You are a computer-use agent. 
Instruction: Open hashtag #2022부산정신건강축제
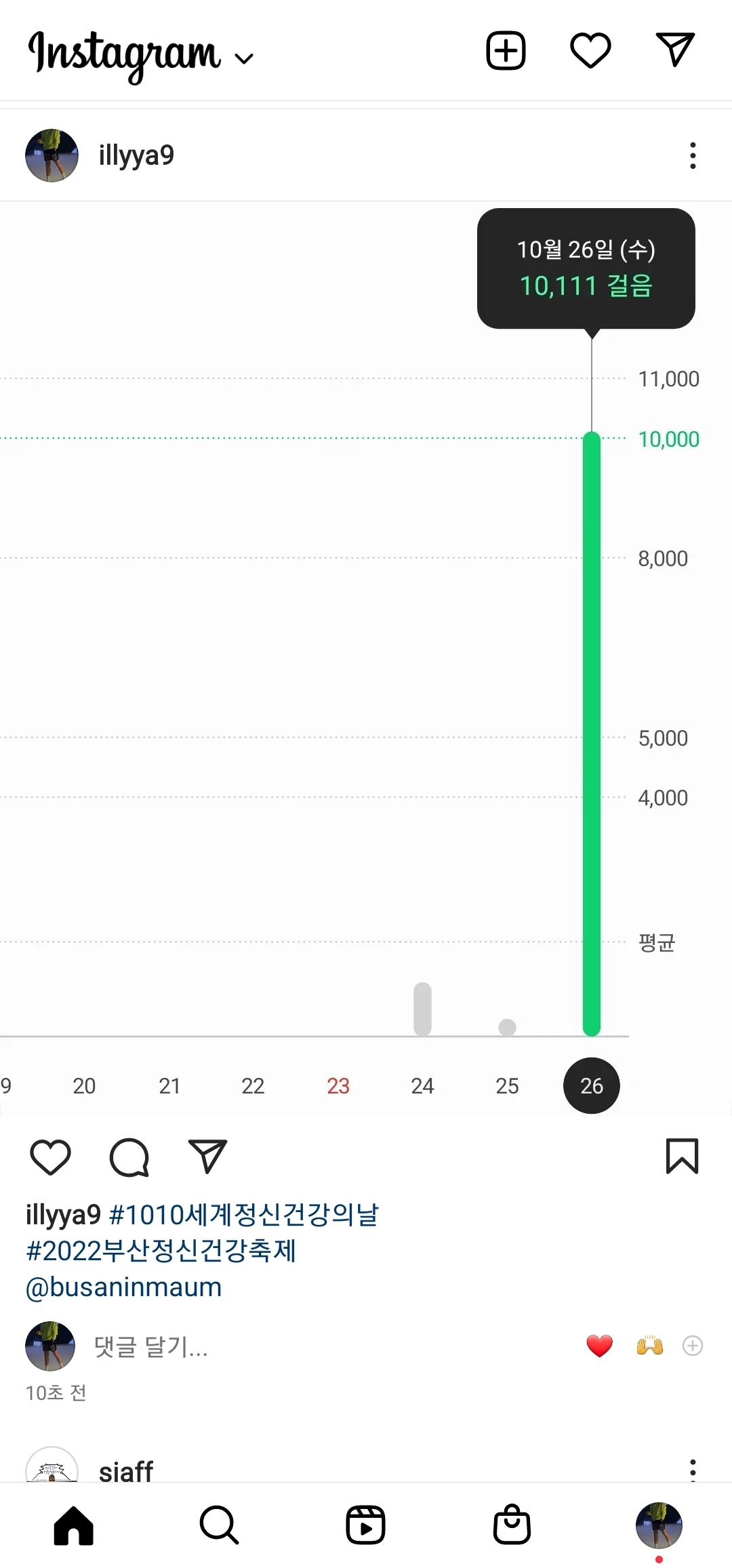pos(161,1251)
